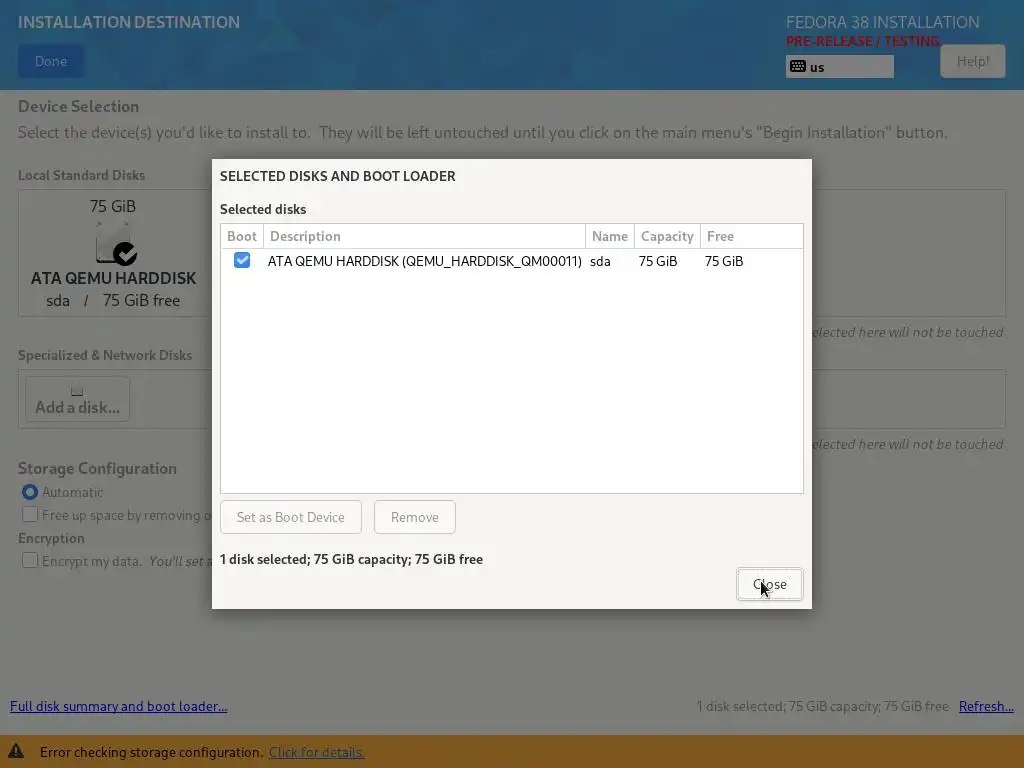Open the Help! button

[x=972, y=61]
